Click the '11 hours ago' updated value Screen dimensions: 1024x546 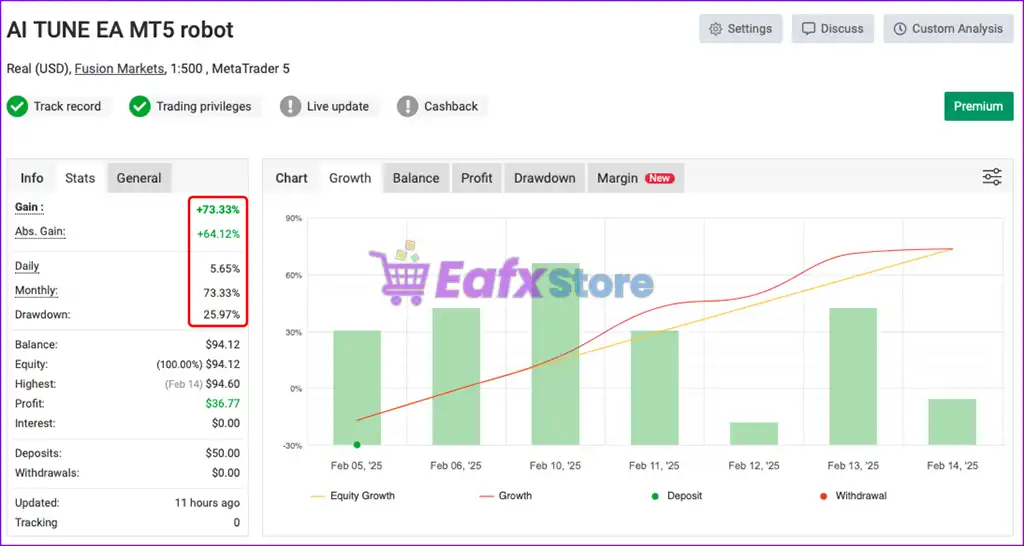click(207, 503)
